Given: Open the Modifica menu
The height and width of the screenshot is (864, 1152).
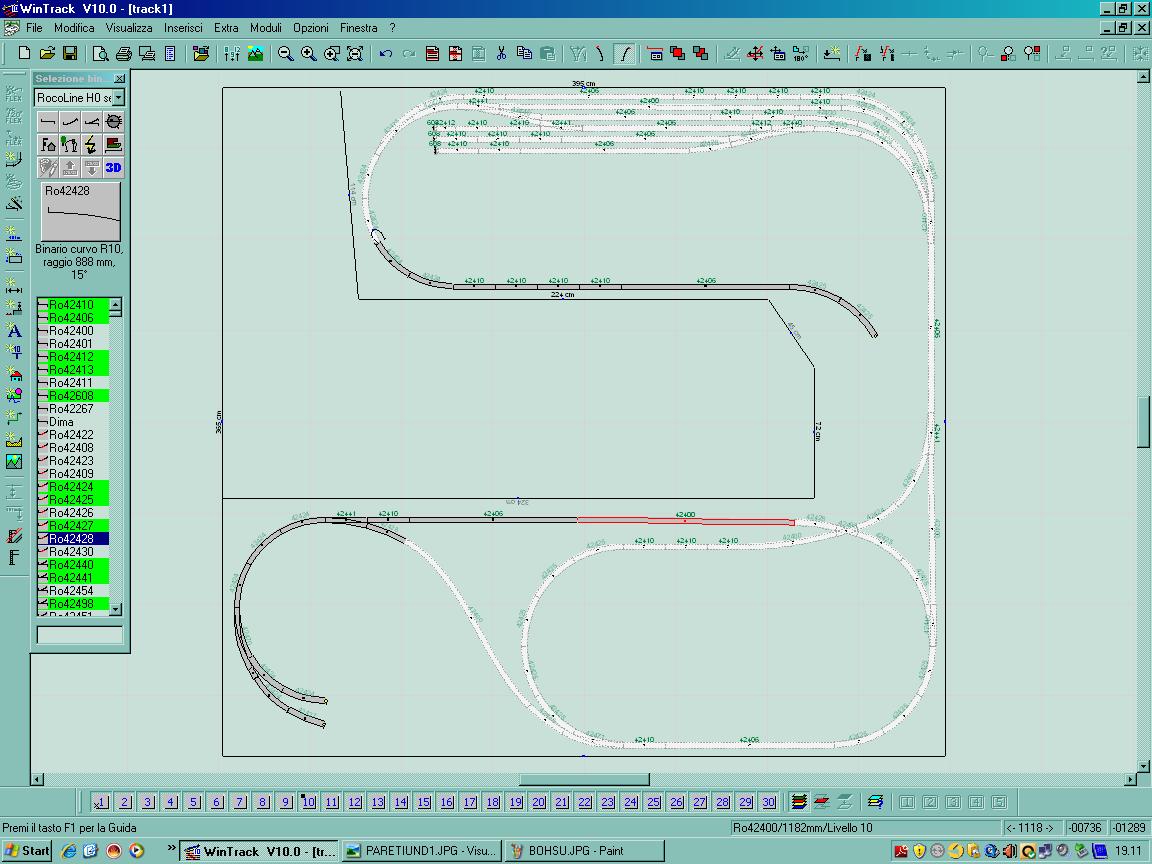Looking at the screenshot, I should 74,28.
